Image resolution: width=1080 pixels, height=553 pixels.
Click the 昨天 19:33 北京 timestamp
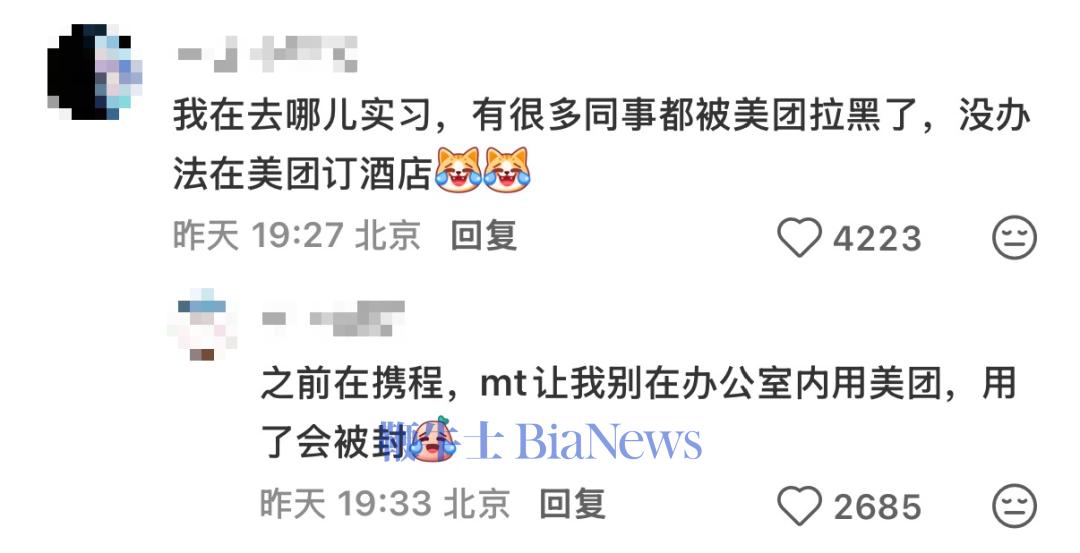click(x=384, y=504)
